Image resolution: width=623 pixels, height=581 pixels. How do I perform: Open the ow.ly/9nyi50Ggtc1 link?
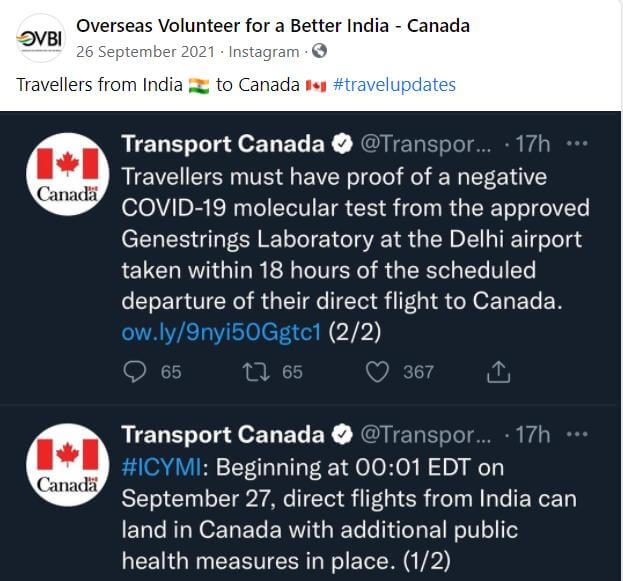tap(221, 332)
